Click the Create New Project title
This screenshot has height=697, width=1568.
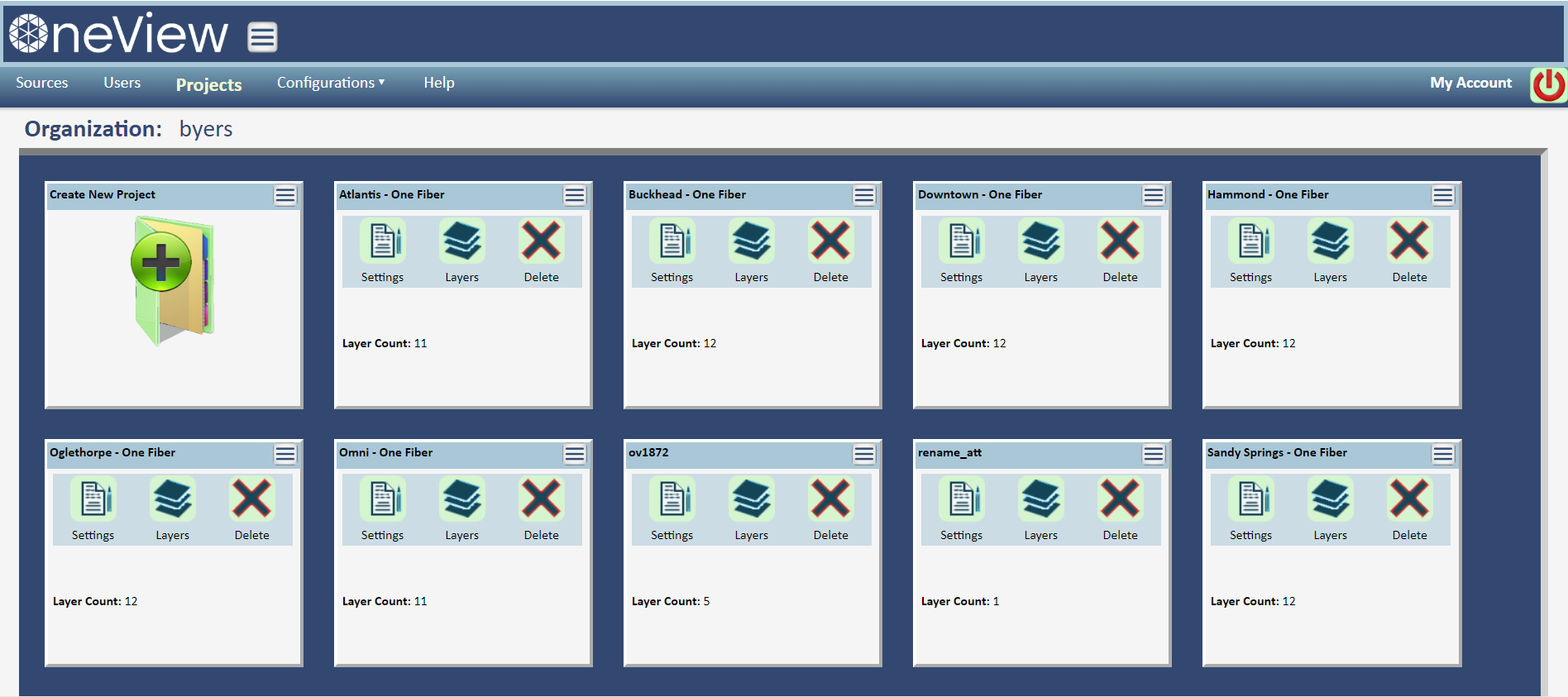click(x=103, y=194)
